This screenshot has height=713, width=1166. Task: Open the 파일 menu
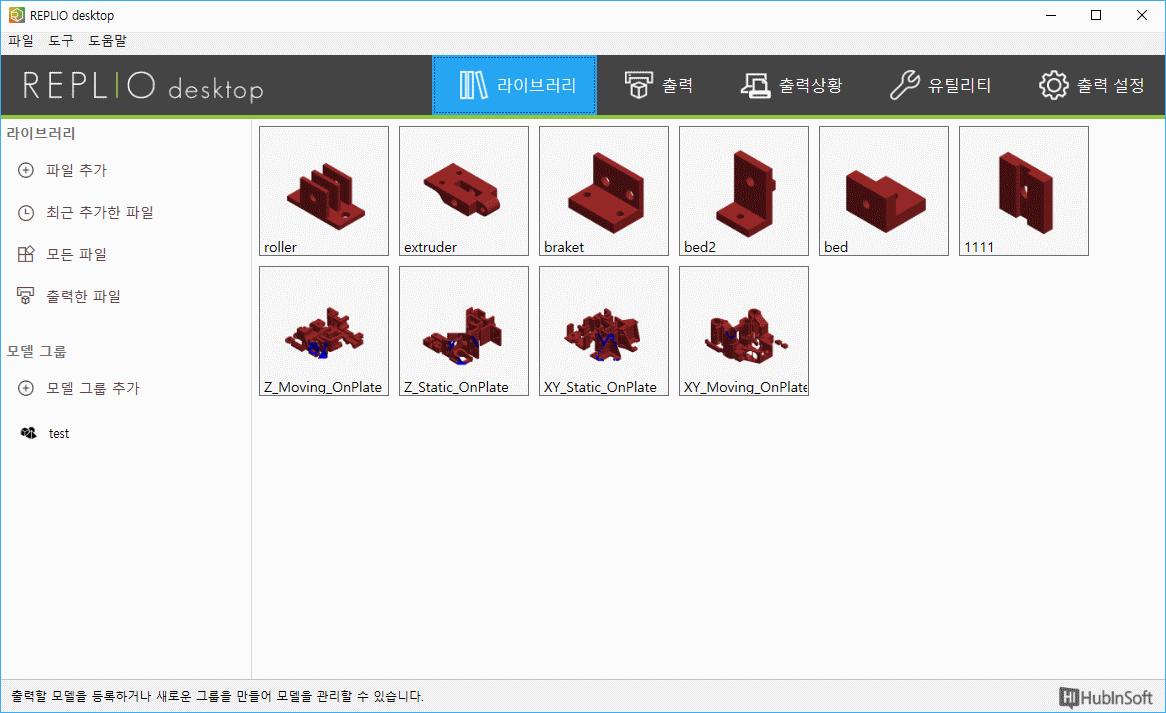click(x=20, y=41)
